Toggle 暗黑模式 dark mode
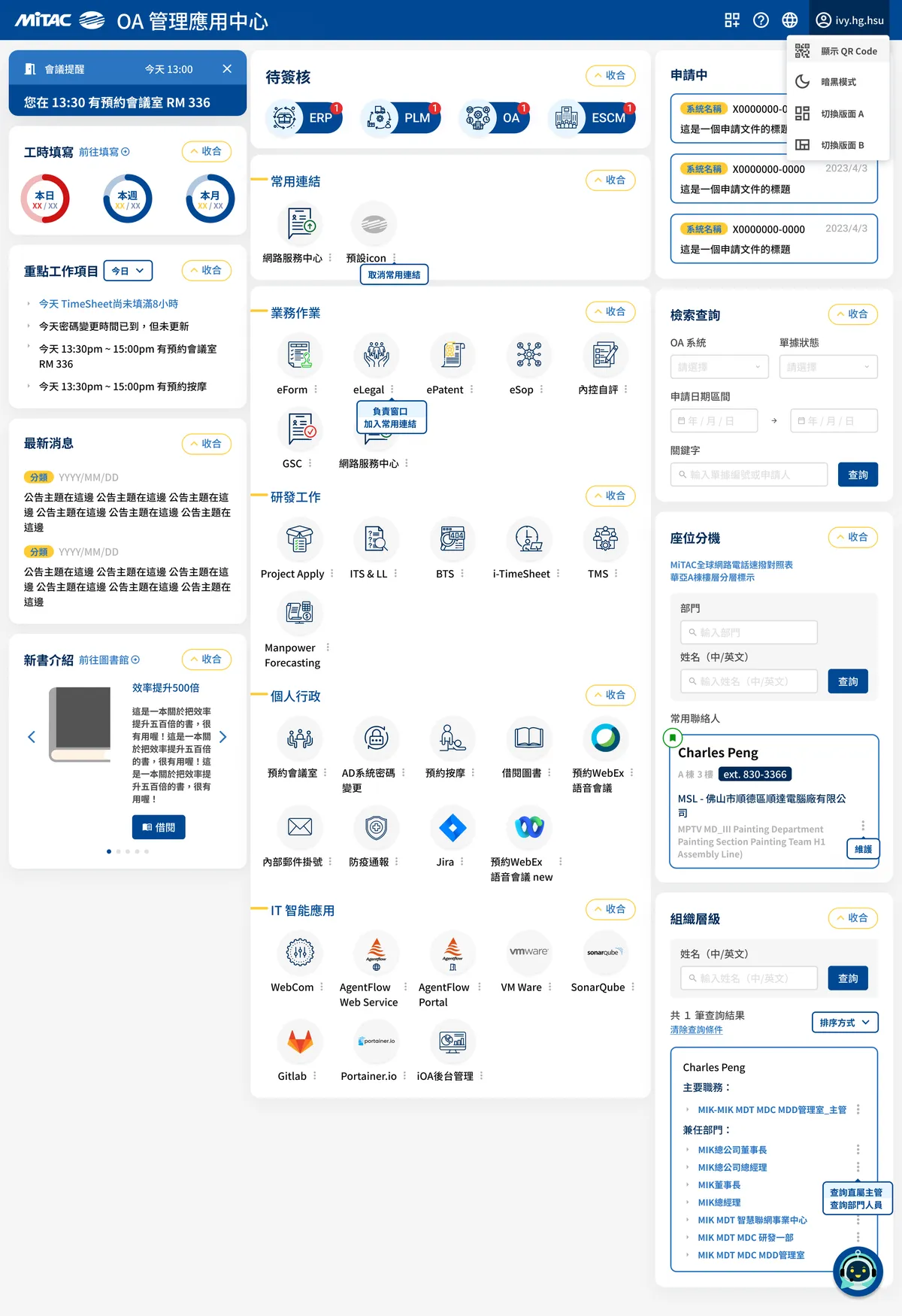Image resolution: width=902 pixels, height=1316 pixels. (837, 82)
